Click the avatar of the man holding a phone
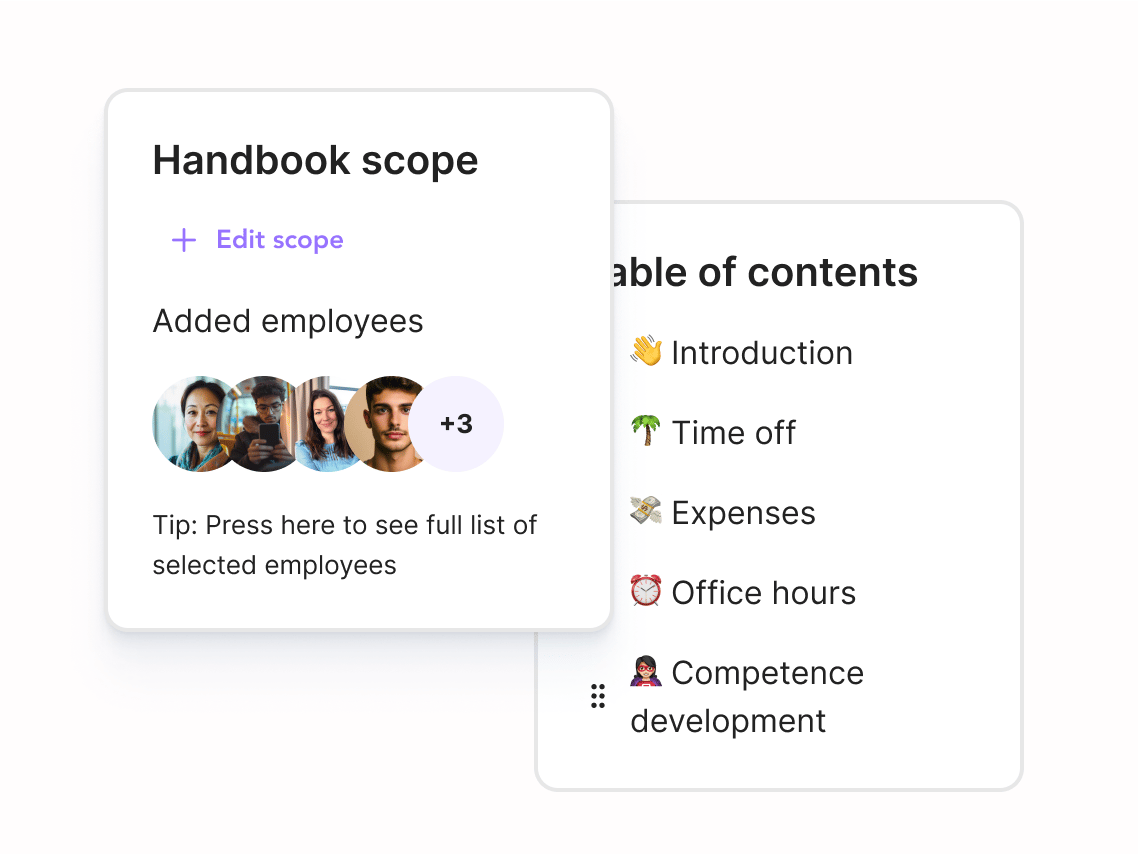 click(x=262, y=424)
